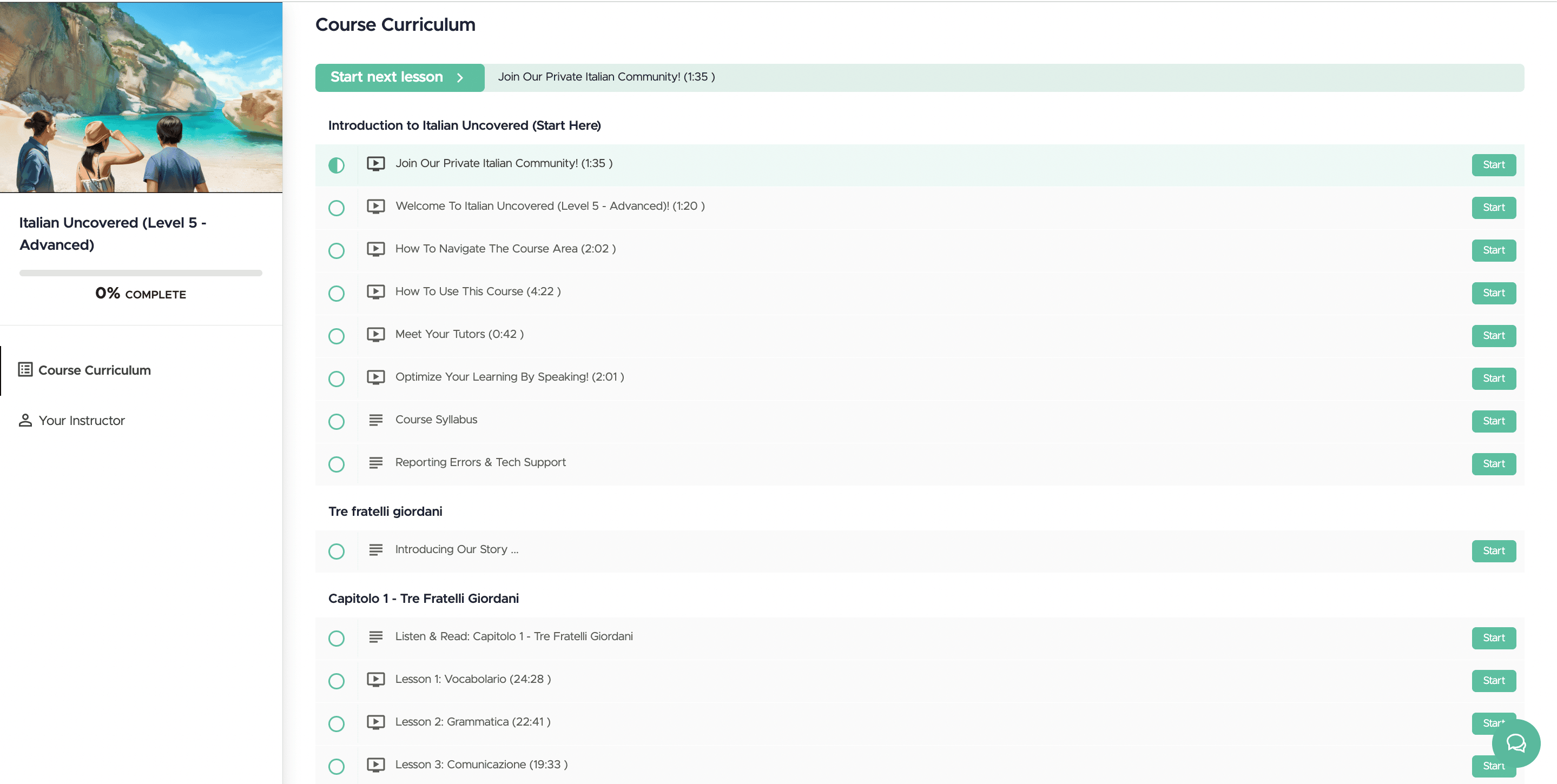Click the next lesson label Join Our Private Italian Community
This screenshot has width=1557, height=784.
pos(606,77)
